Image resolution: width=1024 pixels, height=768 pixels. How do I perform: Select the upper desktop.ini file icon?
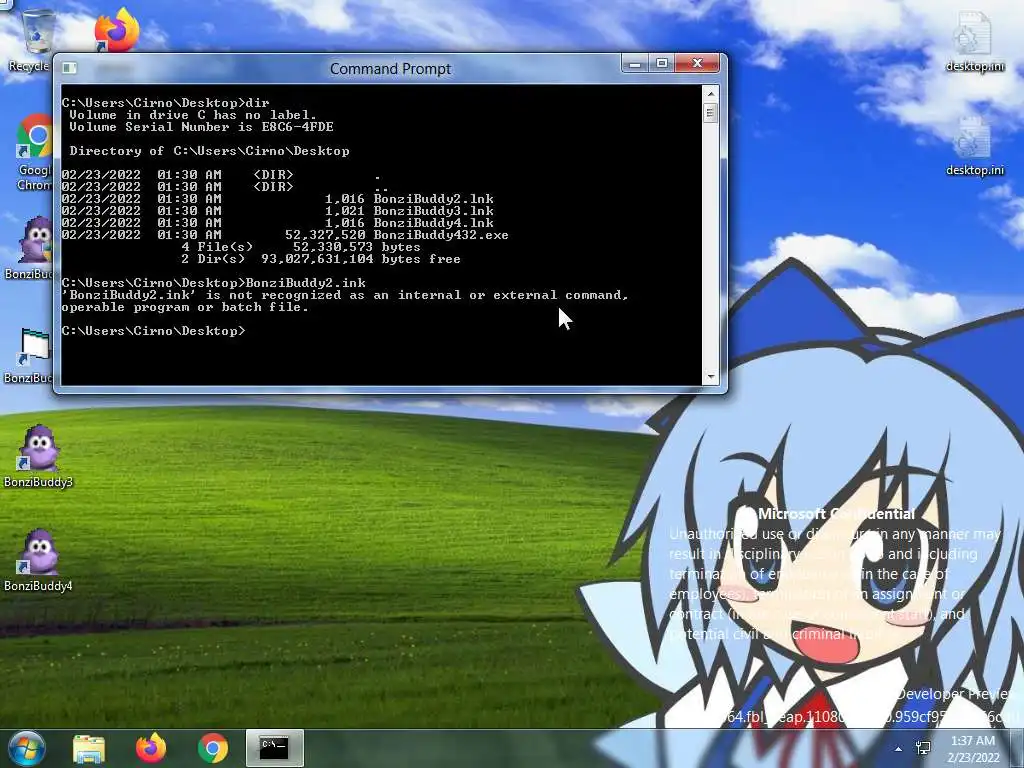(974, 40)
